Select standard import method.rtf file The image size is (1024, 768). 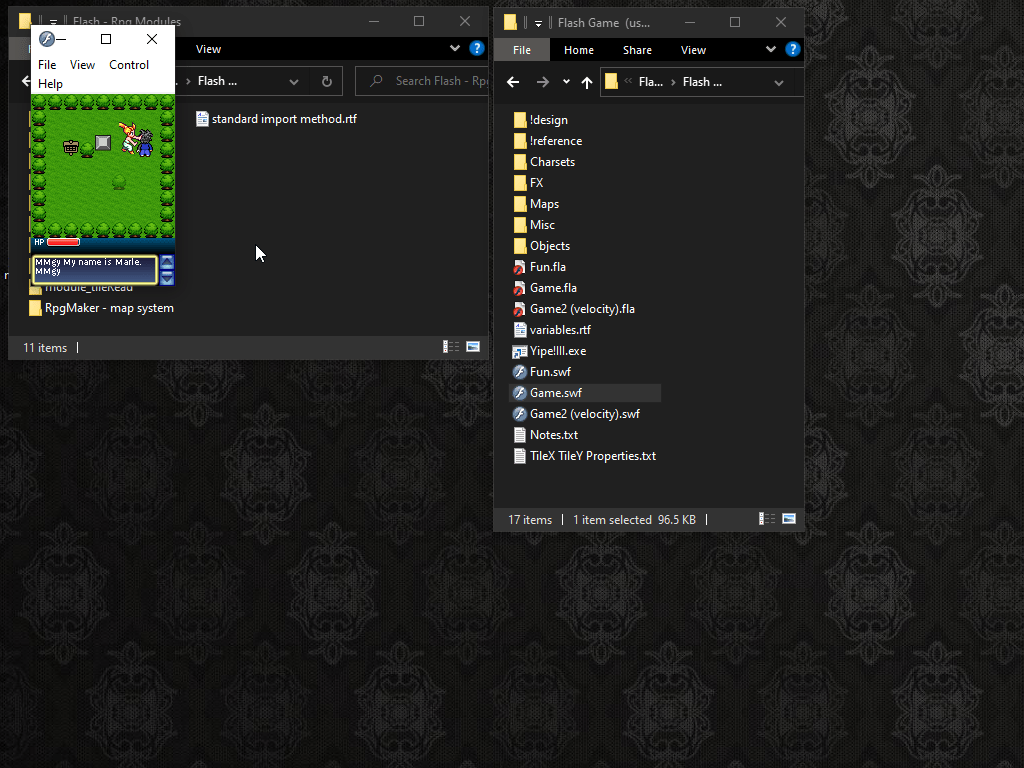tap(283, 119)
